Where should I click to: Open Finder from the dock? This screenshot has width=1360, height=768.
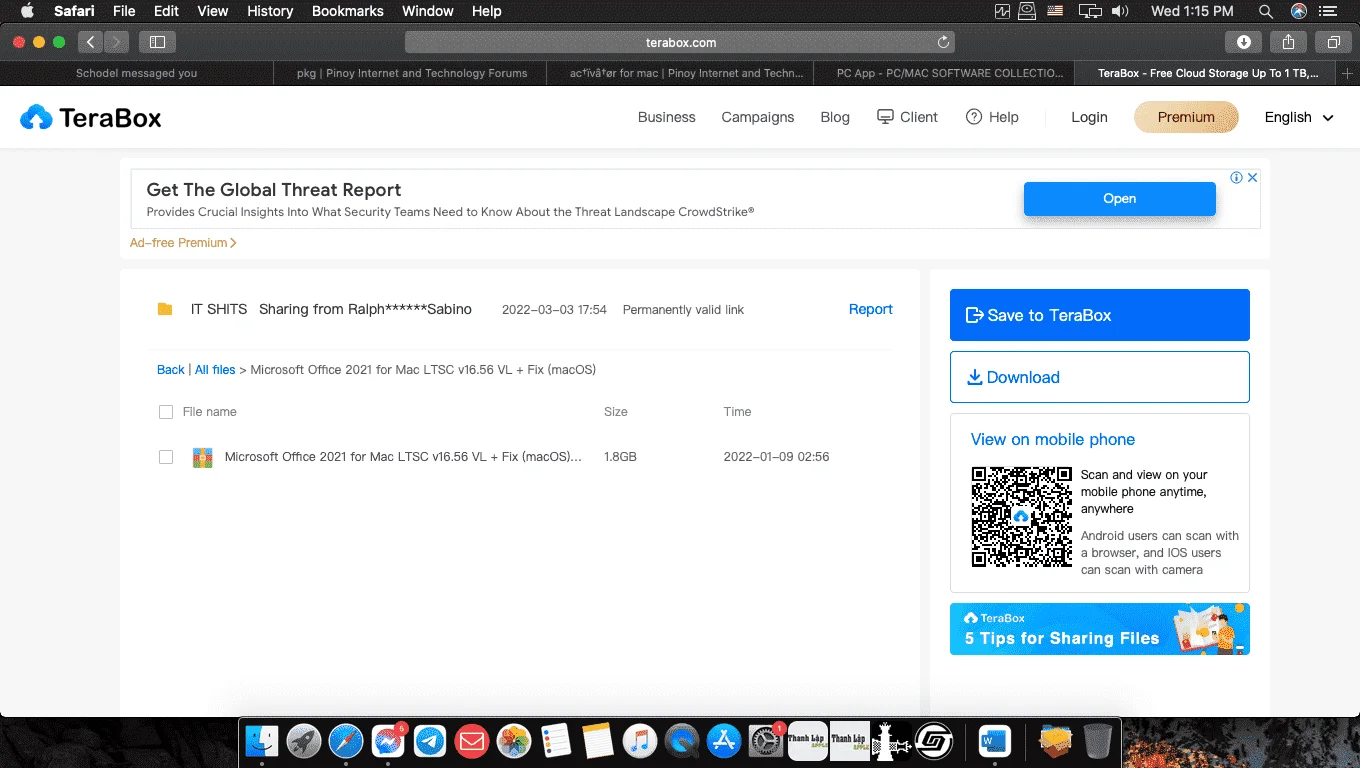tap(262, 741)
